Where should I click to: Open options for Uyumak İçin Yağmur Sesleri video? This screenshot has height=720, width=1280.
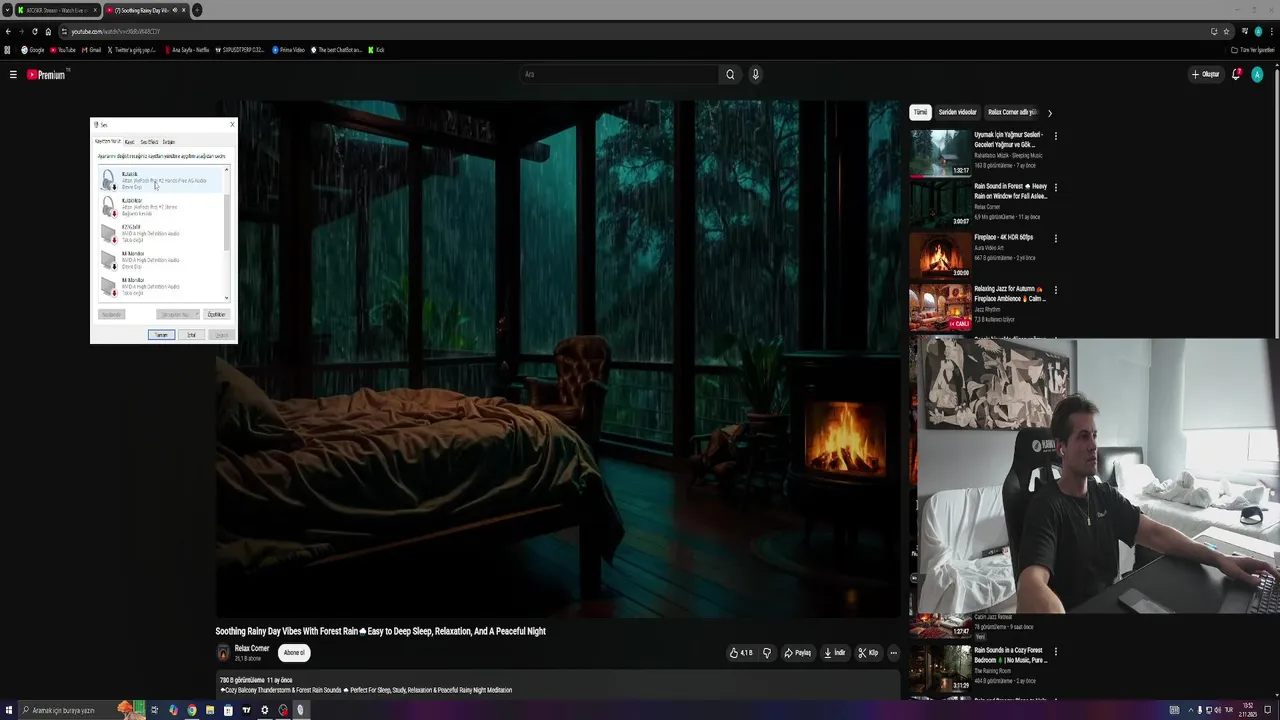pyautogui.click(x=1055, y=135)
